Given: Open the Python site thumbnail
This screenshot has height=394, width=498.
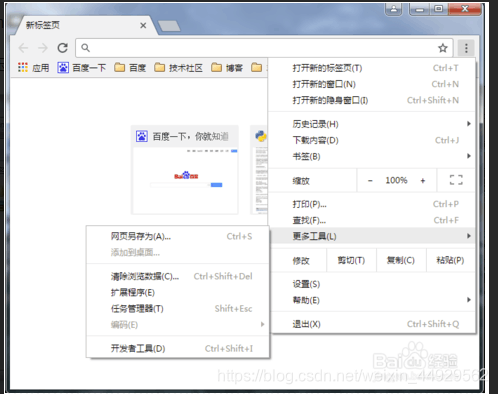Looking at the screenshot, I should click(x=259, y=170).
